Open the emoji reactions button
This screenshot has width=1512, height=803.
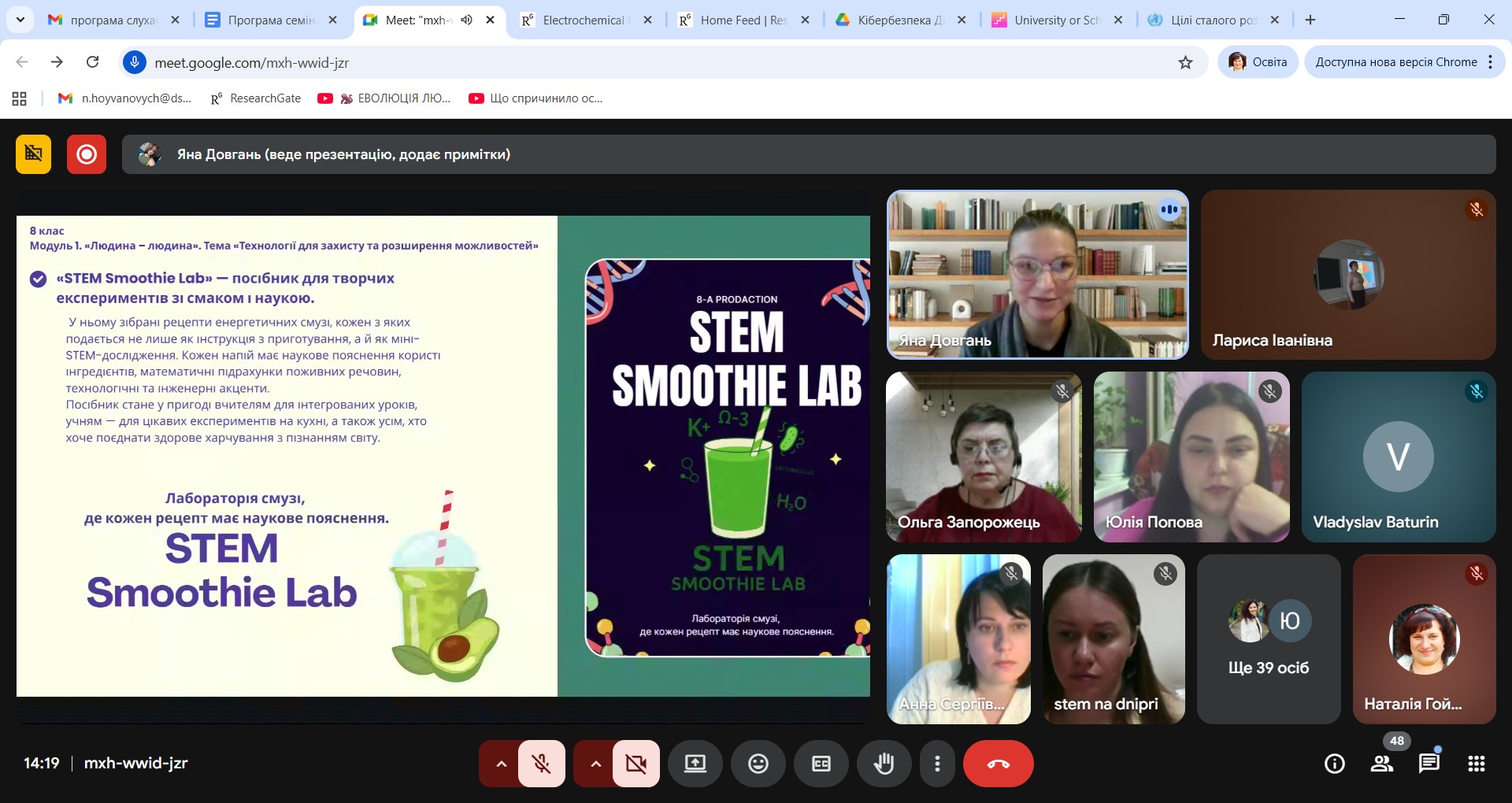(758, 764)
